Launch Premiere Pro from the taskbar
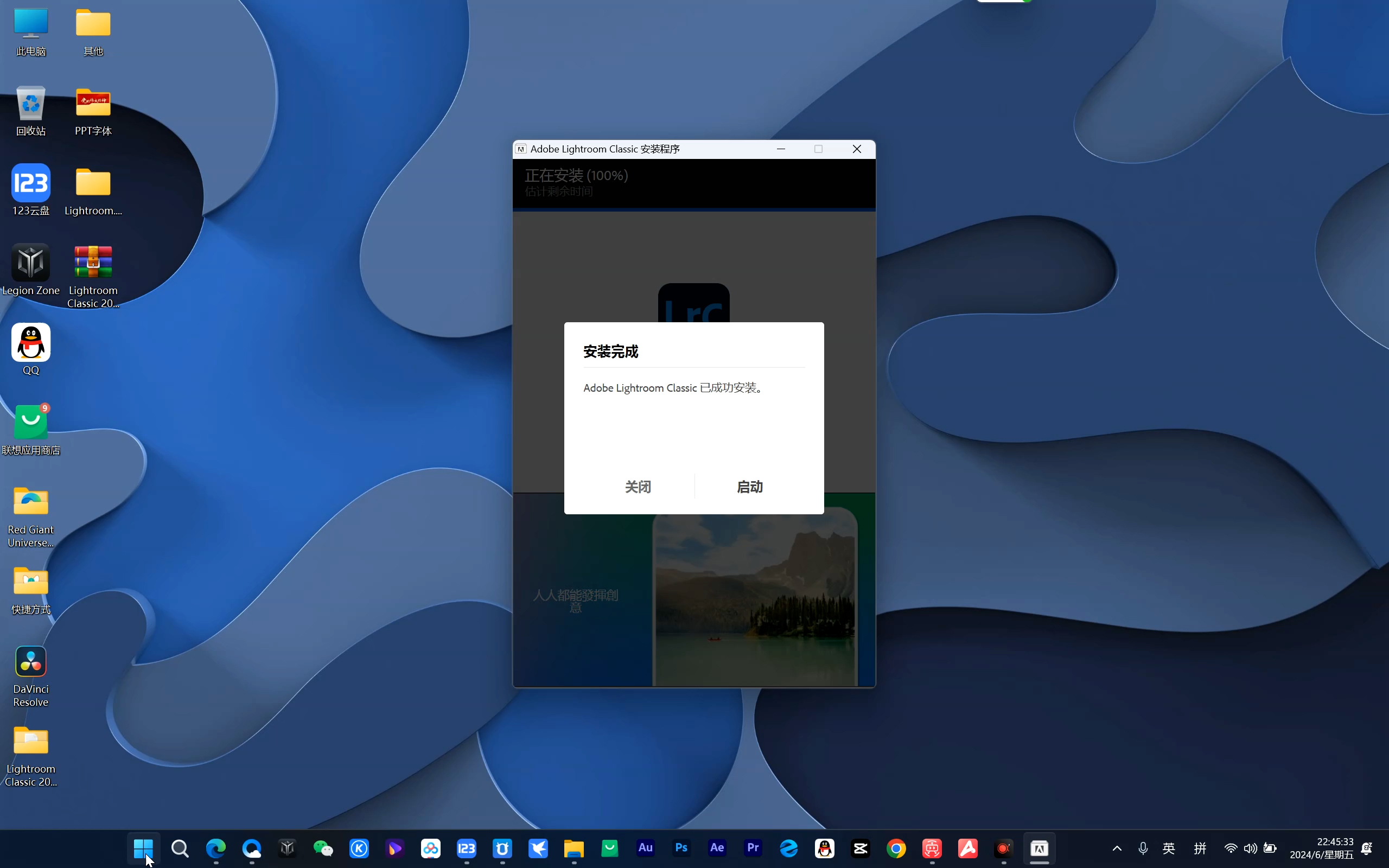This screenshot has width=1389, height=868. tap(753, 848)
